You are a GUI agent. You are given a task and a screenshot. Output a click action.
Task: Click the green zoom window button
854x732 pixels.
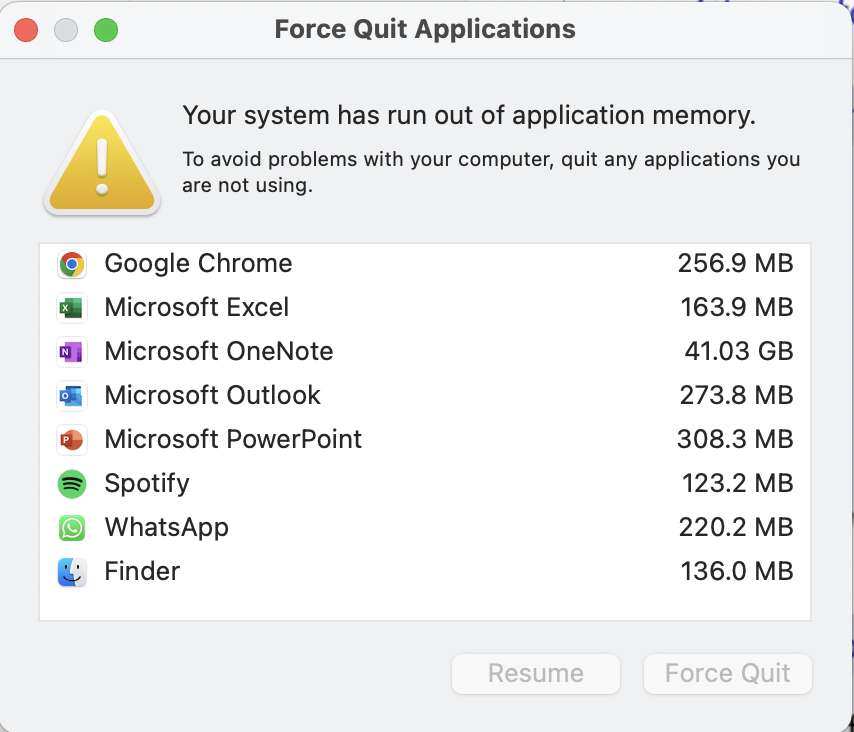(x=106, y=30)
